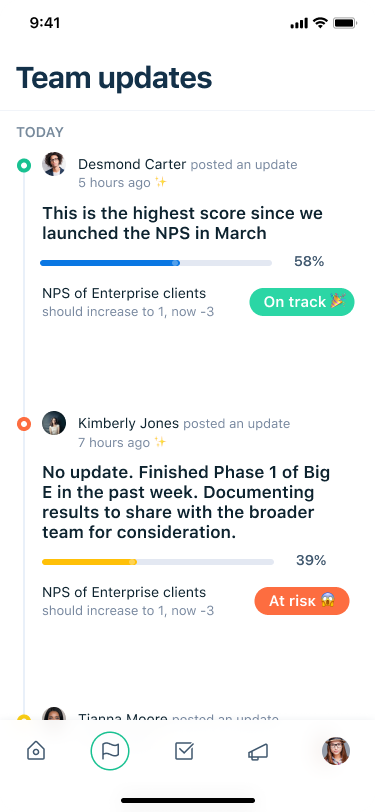The image size is (375, 812).
Task: Tap the battery icon in status bar
Action: [x=344, y=23]
